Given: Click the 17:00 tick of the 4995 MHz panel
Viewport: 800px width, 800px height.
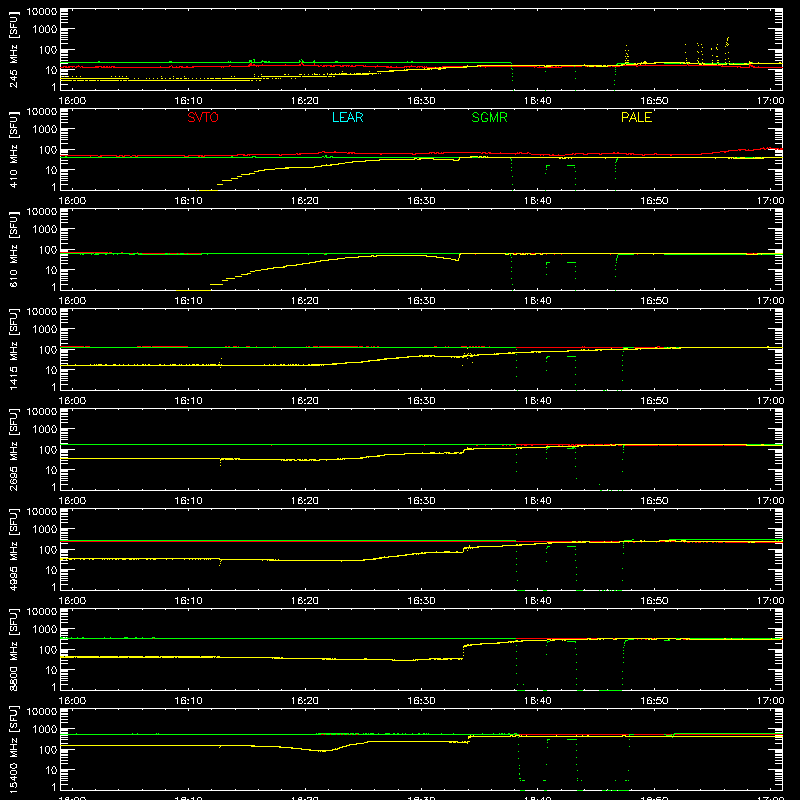Looking at the screenshot, I should (x=770, y=601).
